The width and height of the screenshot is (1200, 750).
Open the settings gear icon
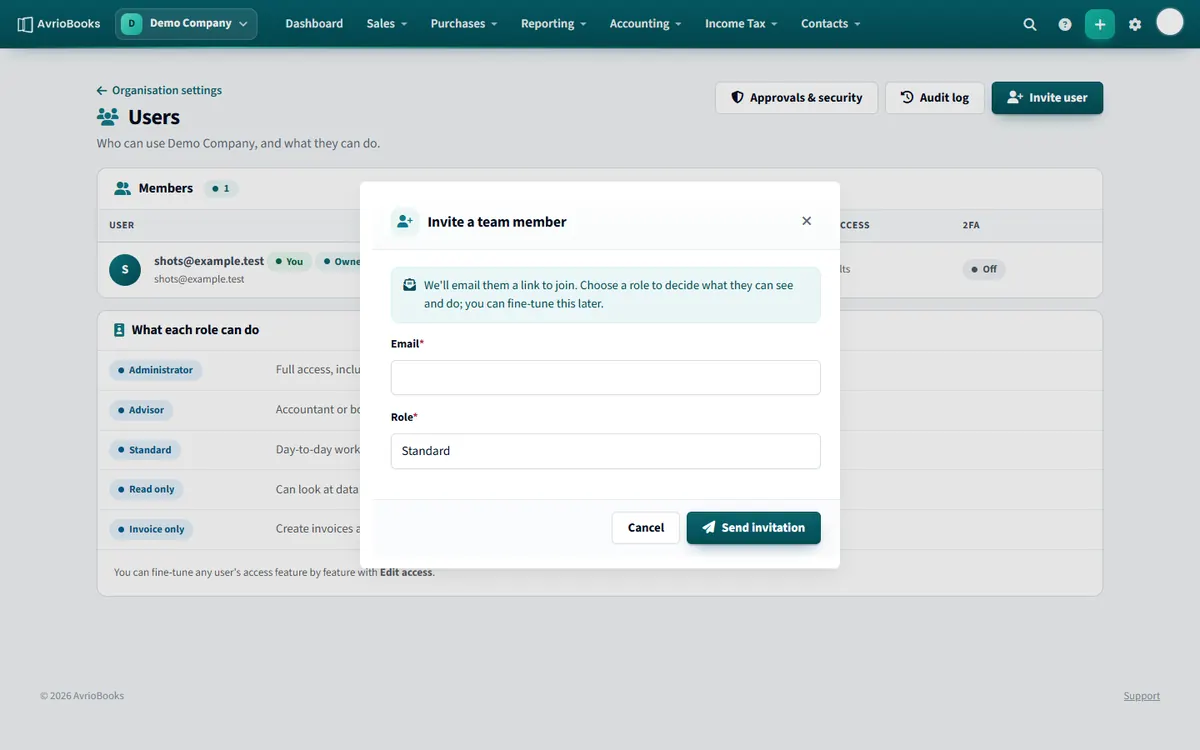pos(1135,24)
